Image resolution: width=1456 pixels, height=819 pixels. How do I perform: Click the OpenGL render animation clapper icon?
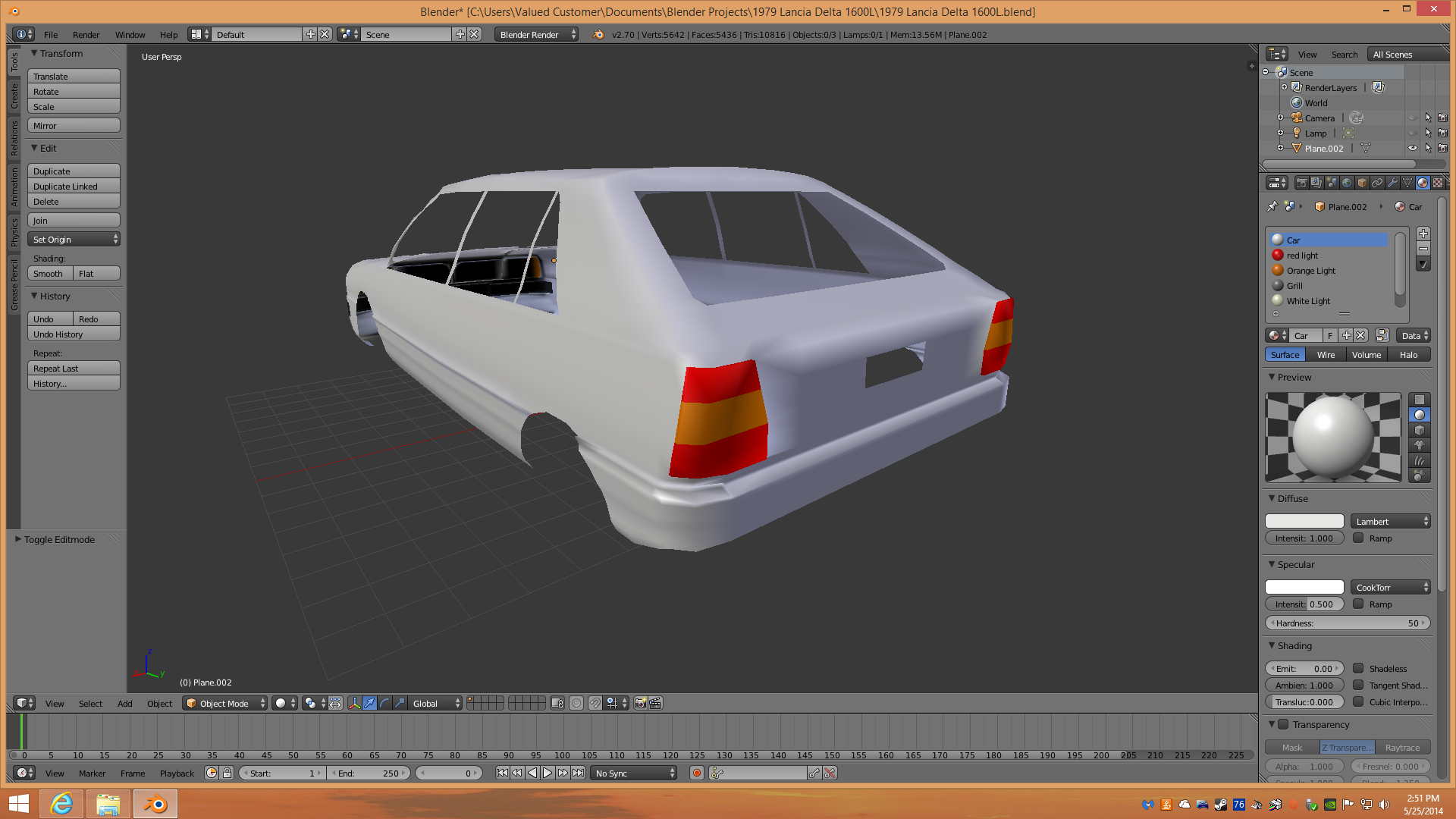pyautogui.click(x=656, y=704)
